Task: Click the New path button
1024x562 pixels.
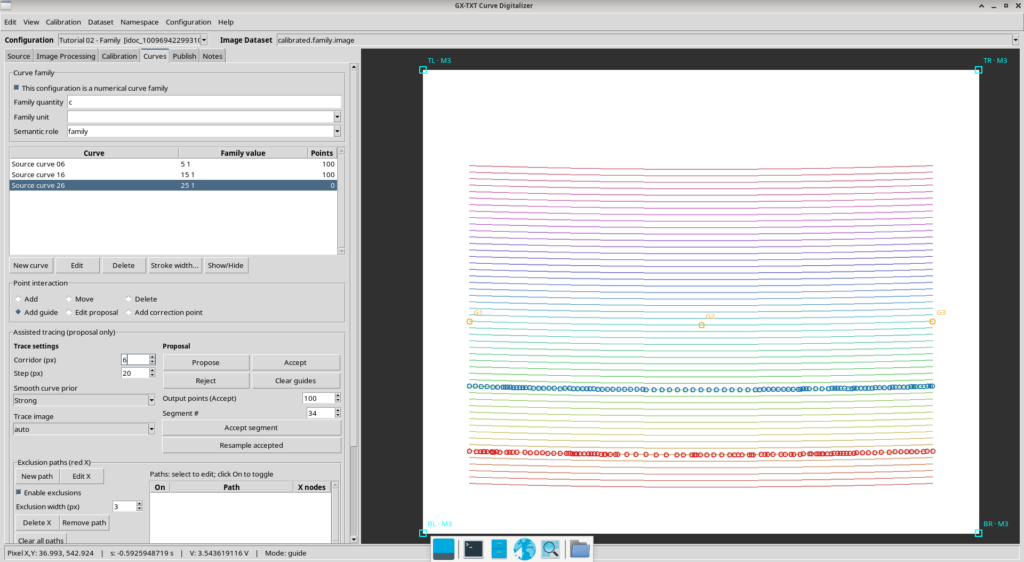Action: [x=37, y=476]
